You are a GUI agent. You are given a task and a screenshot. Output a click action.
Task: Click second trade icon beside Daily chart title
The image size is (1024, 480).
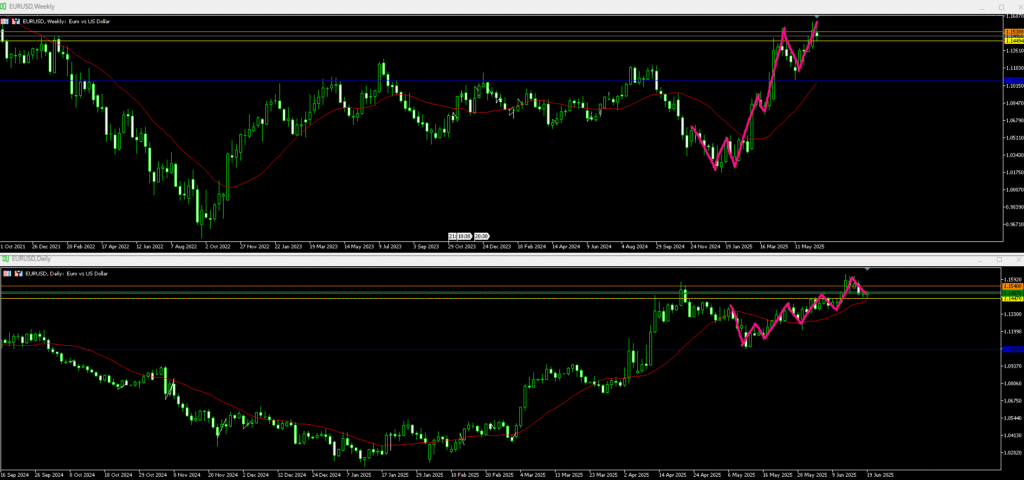tap(16, 273)
